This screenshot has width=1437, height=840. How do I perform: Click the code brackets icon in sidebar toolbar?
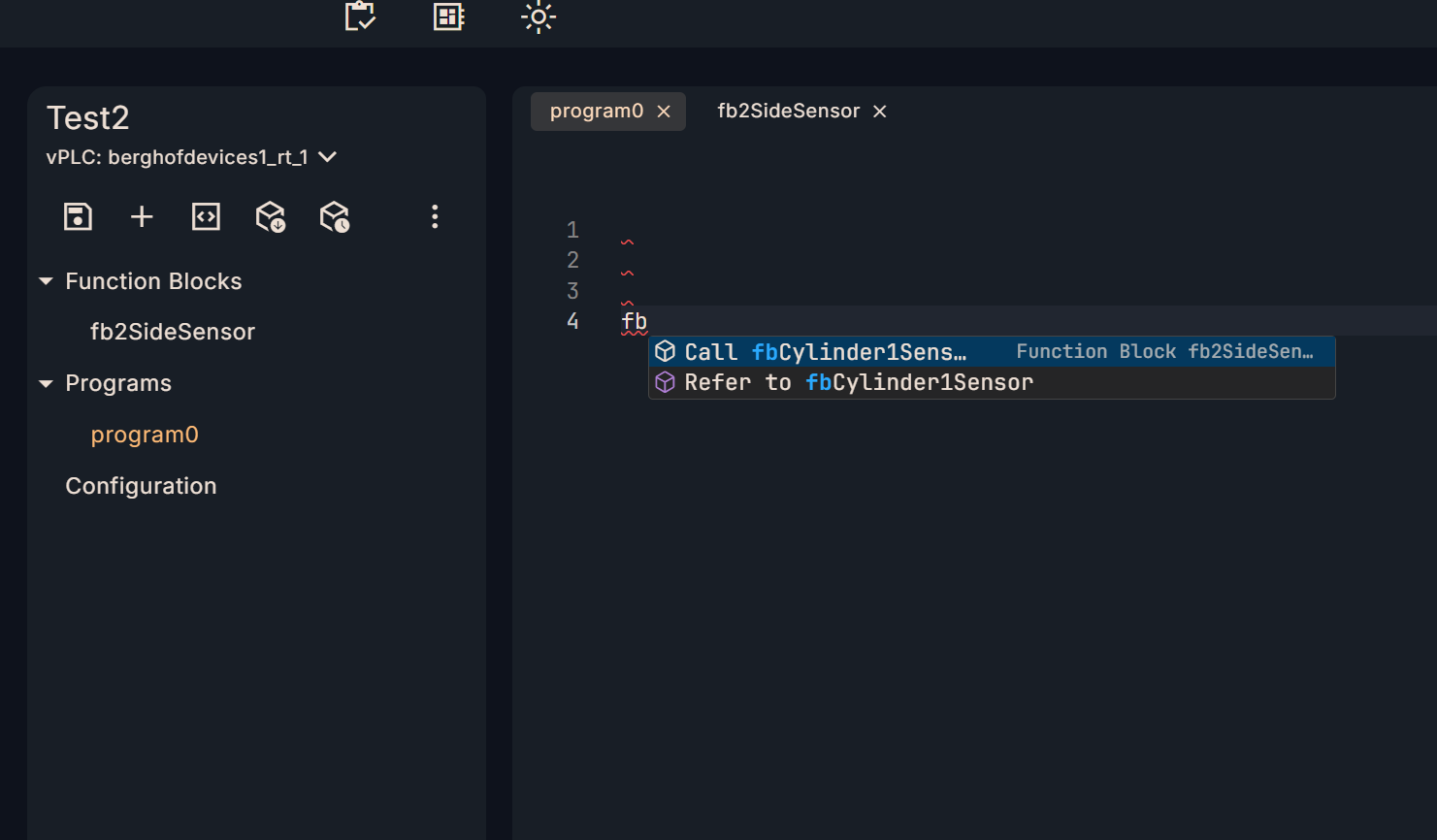[x=206, y=216]
